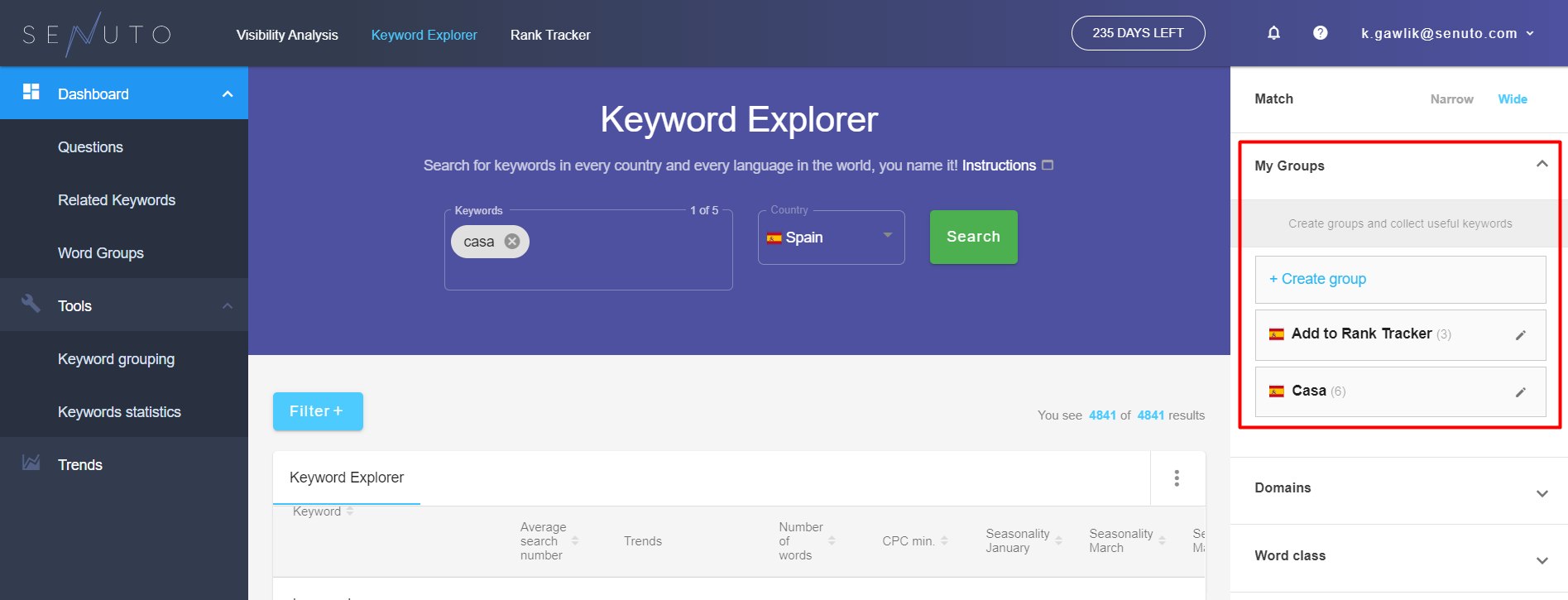Open the help question mark icon
Screen dimensions: 1568x600
(x=1320, y=33)
